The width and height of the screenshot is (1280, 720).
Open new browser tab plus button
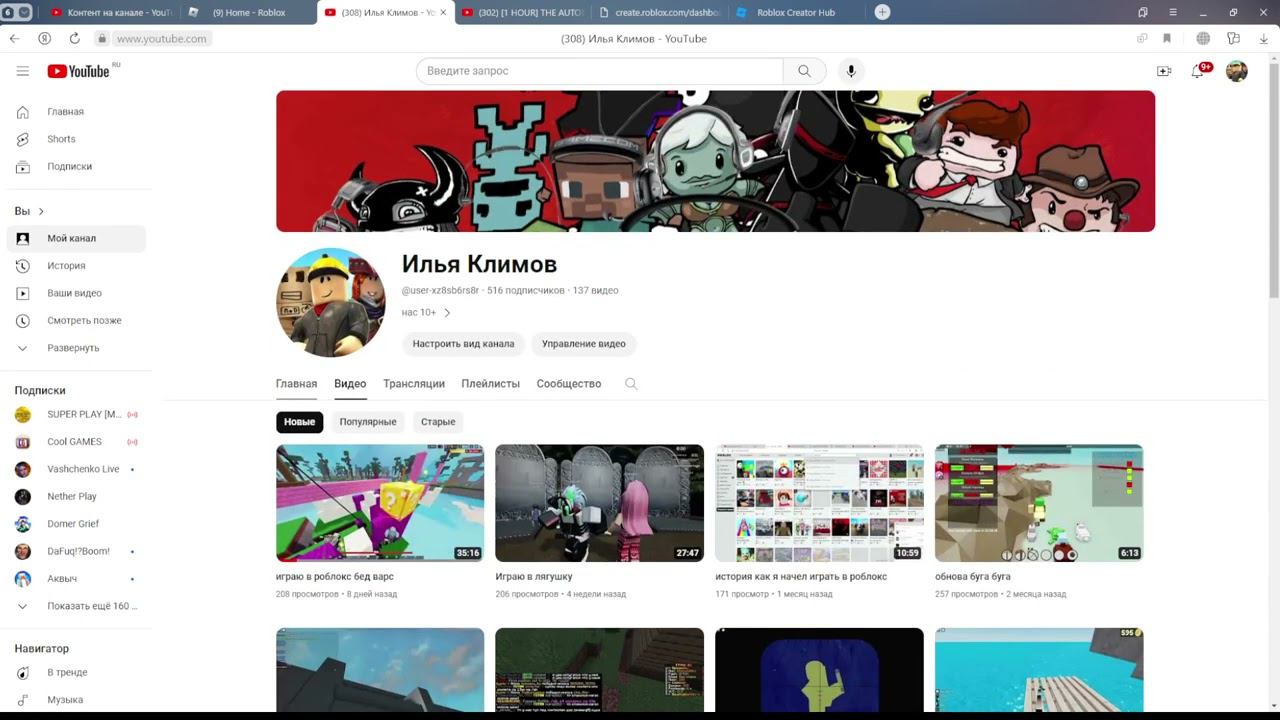point(882,12)
